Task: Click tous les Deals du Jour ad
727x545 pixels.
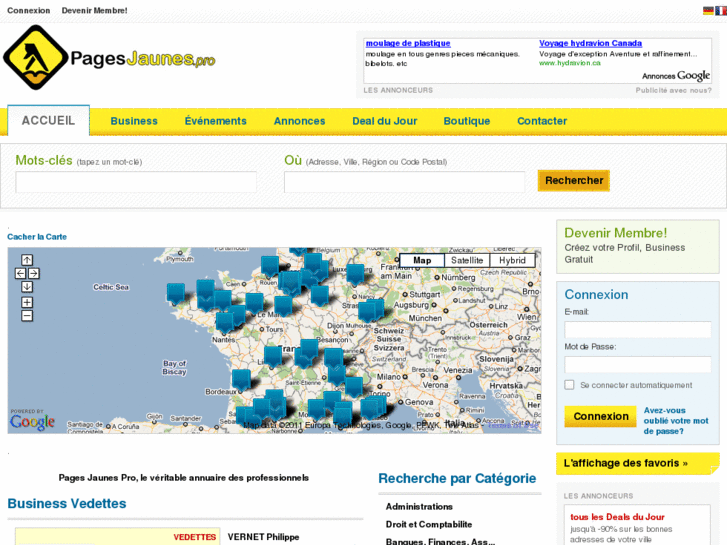Action: (x=617, y=517)
